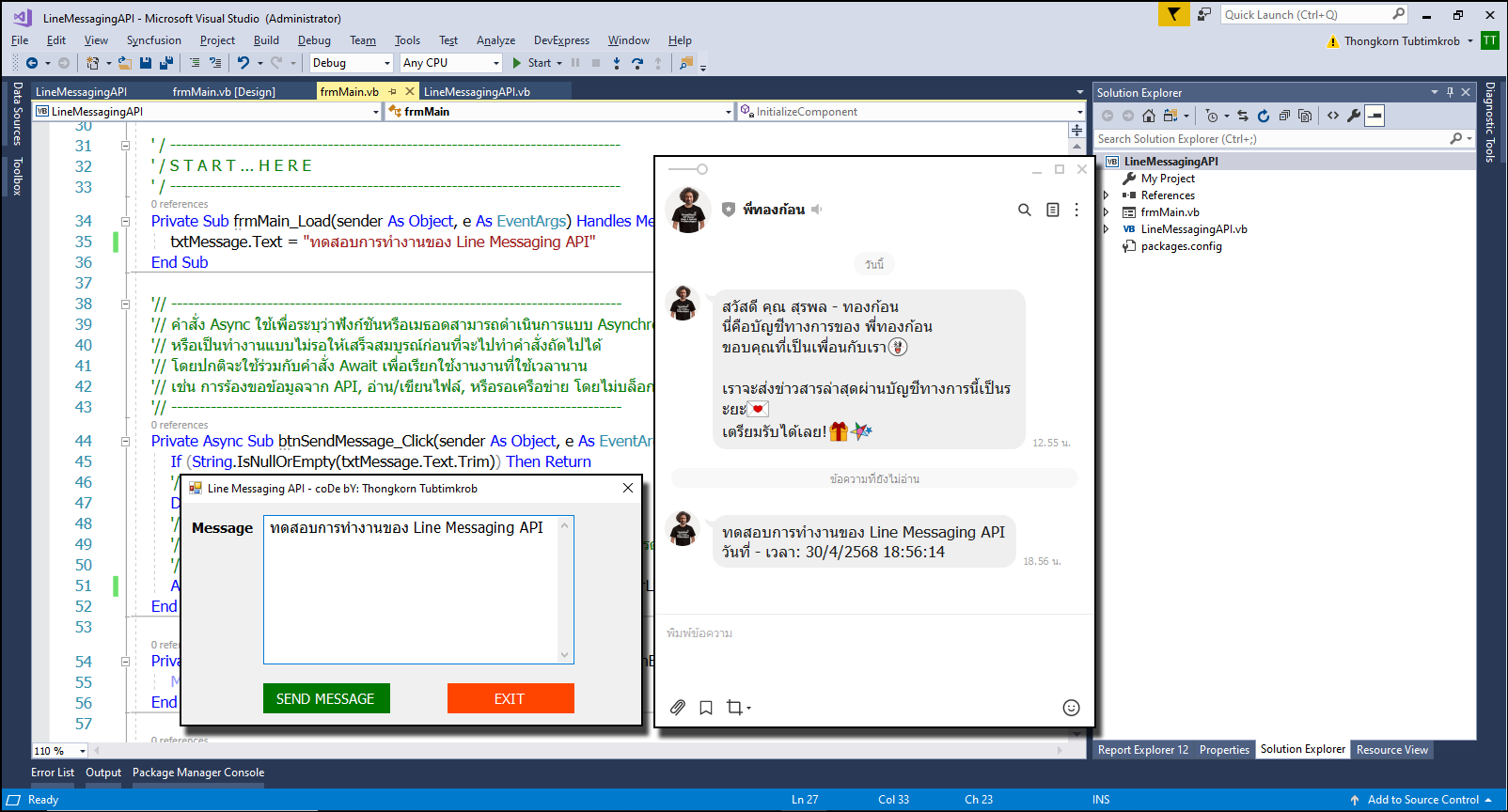This screenshot has width=1508, height=812.
Task: Click the search icon in LINE chat header
Action: [x=1025, y=210]
